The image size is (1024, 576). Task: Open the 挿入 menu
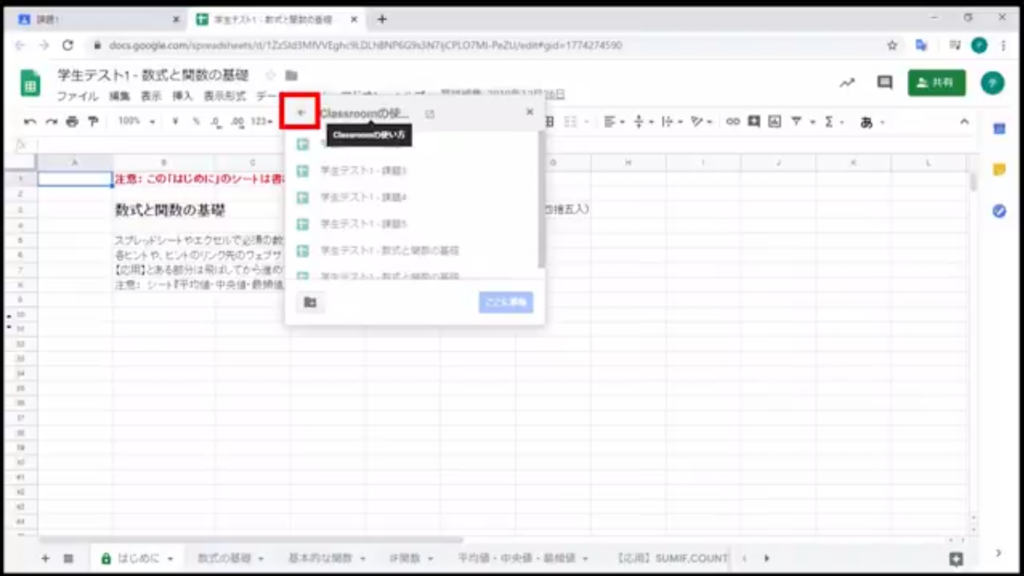click(x=182, y=96)
